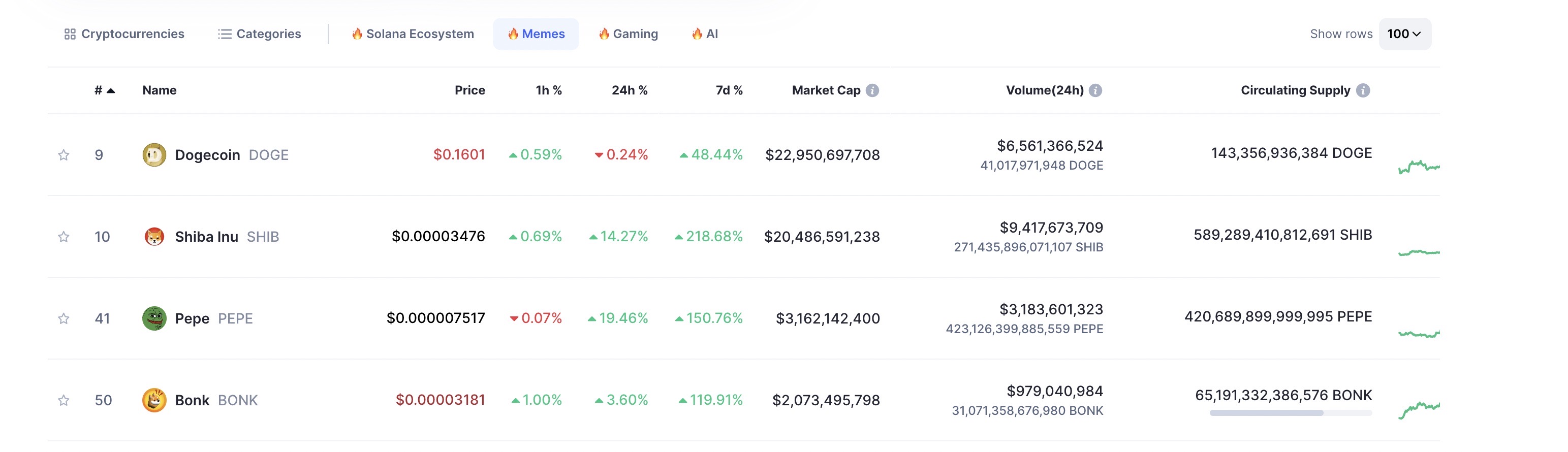
Task: Add Bonk to watchlist with star
Action: (64, 400)
